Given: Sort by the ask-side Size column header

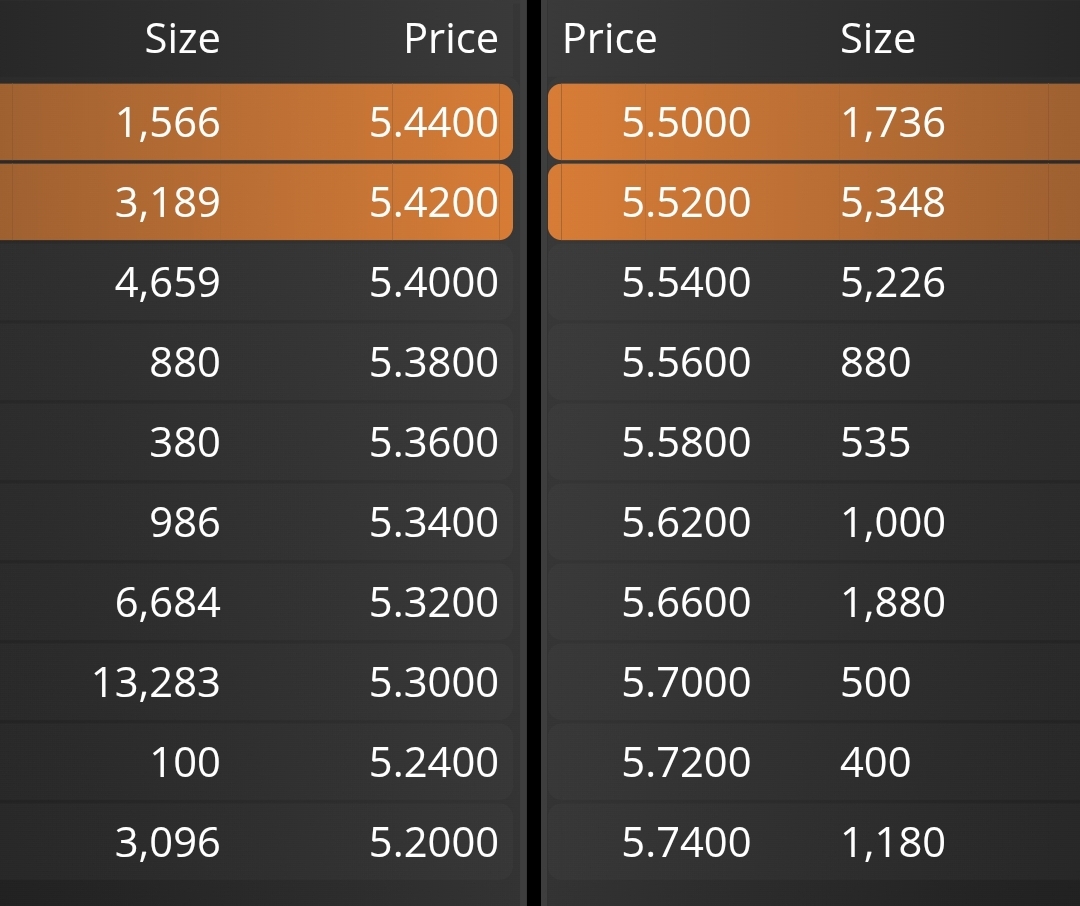Looking at the screenshot, I should (x=878, y=39).
